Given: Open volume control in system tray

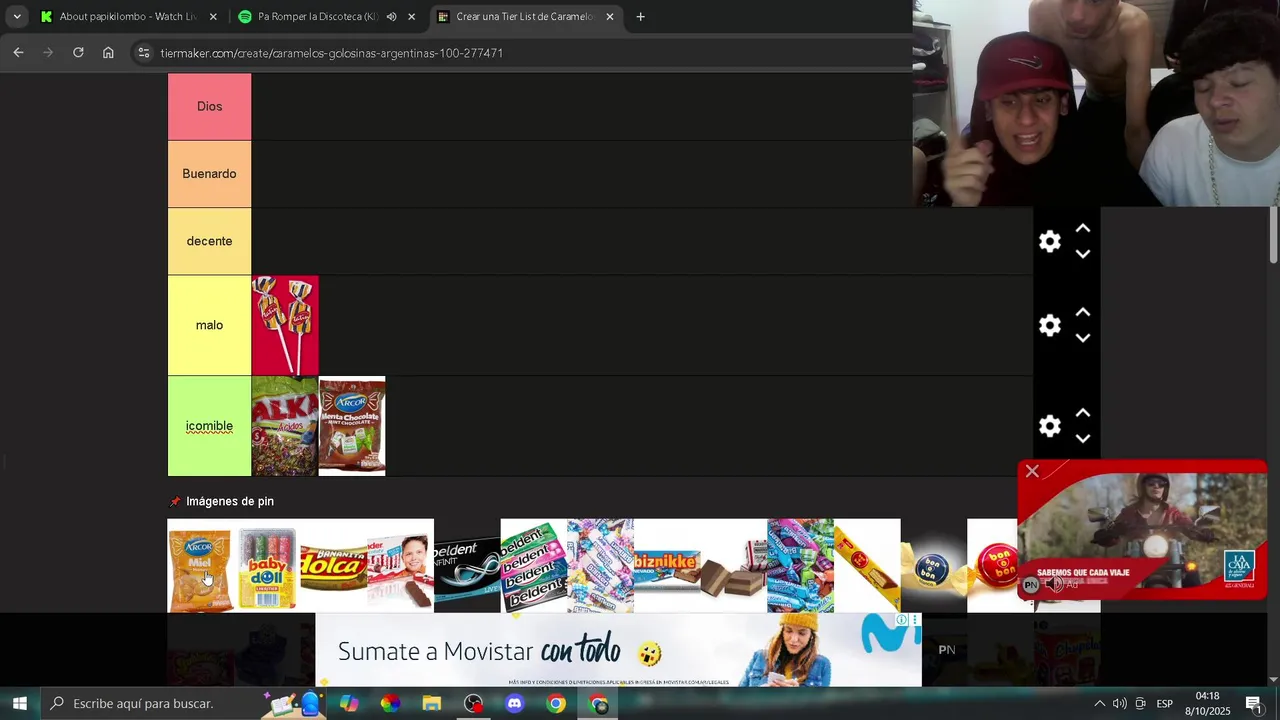Looking at the screenshot, I should (1119, 704).
